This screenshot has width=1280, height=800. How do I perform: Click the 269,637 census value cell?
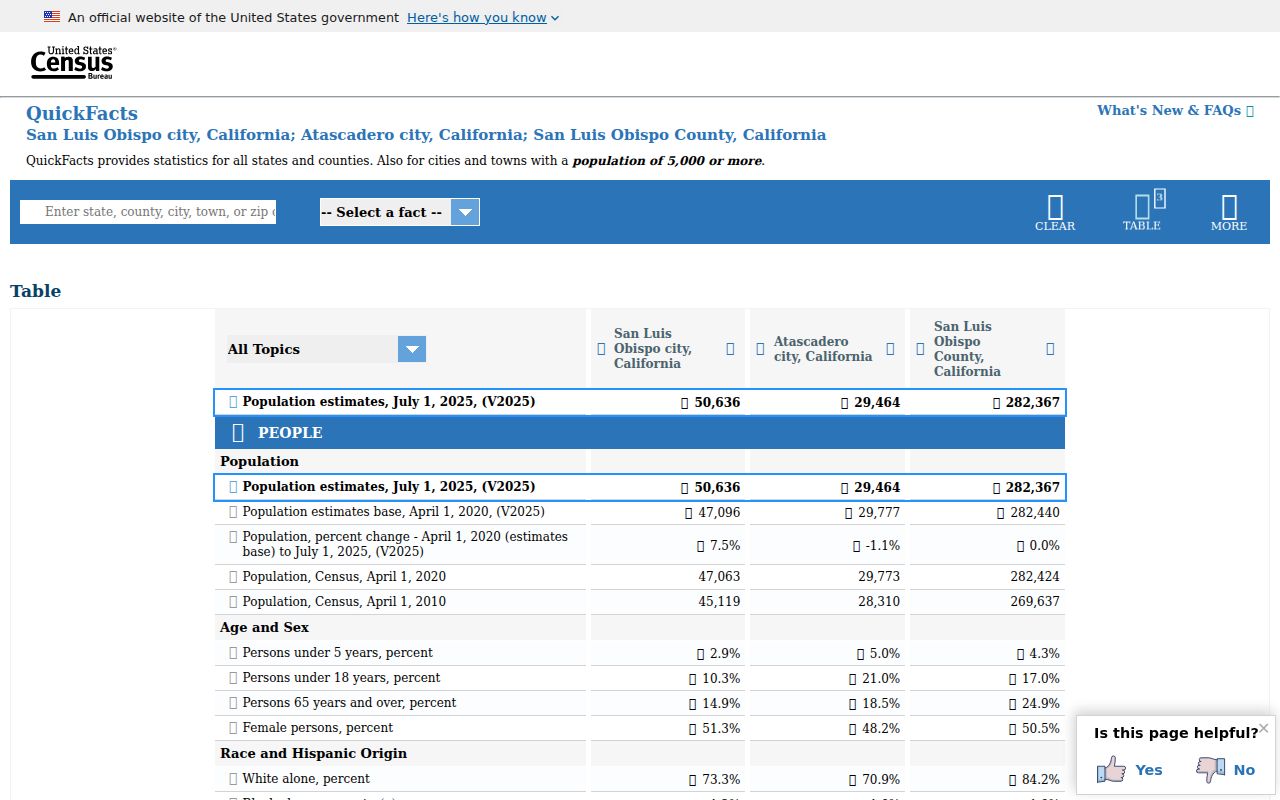(1035, 601)
